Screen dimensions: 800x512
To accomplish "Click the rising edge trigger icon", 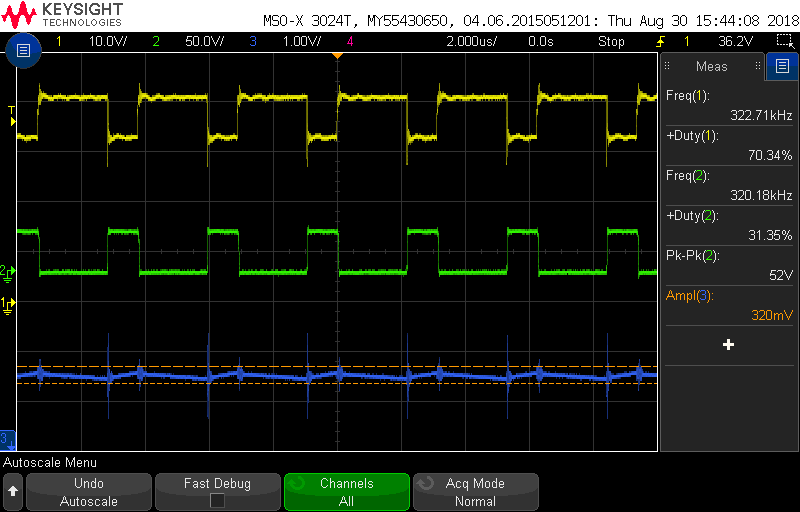I will coord(660,41).
